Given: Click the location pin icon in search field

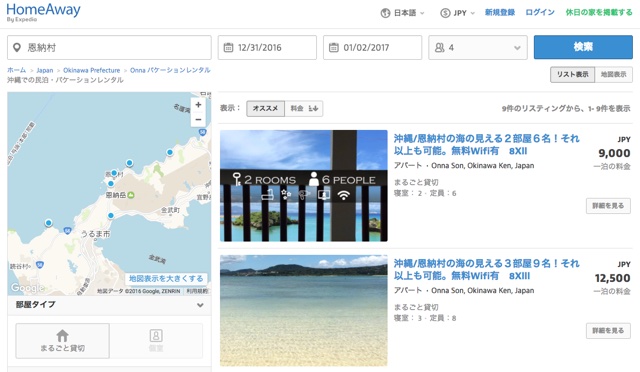Looking at the screenshot, I should click(x=17, y=48).
